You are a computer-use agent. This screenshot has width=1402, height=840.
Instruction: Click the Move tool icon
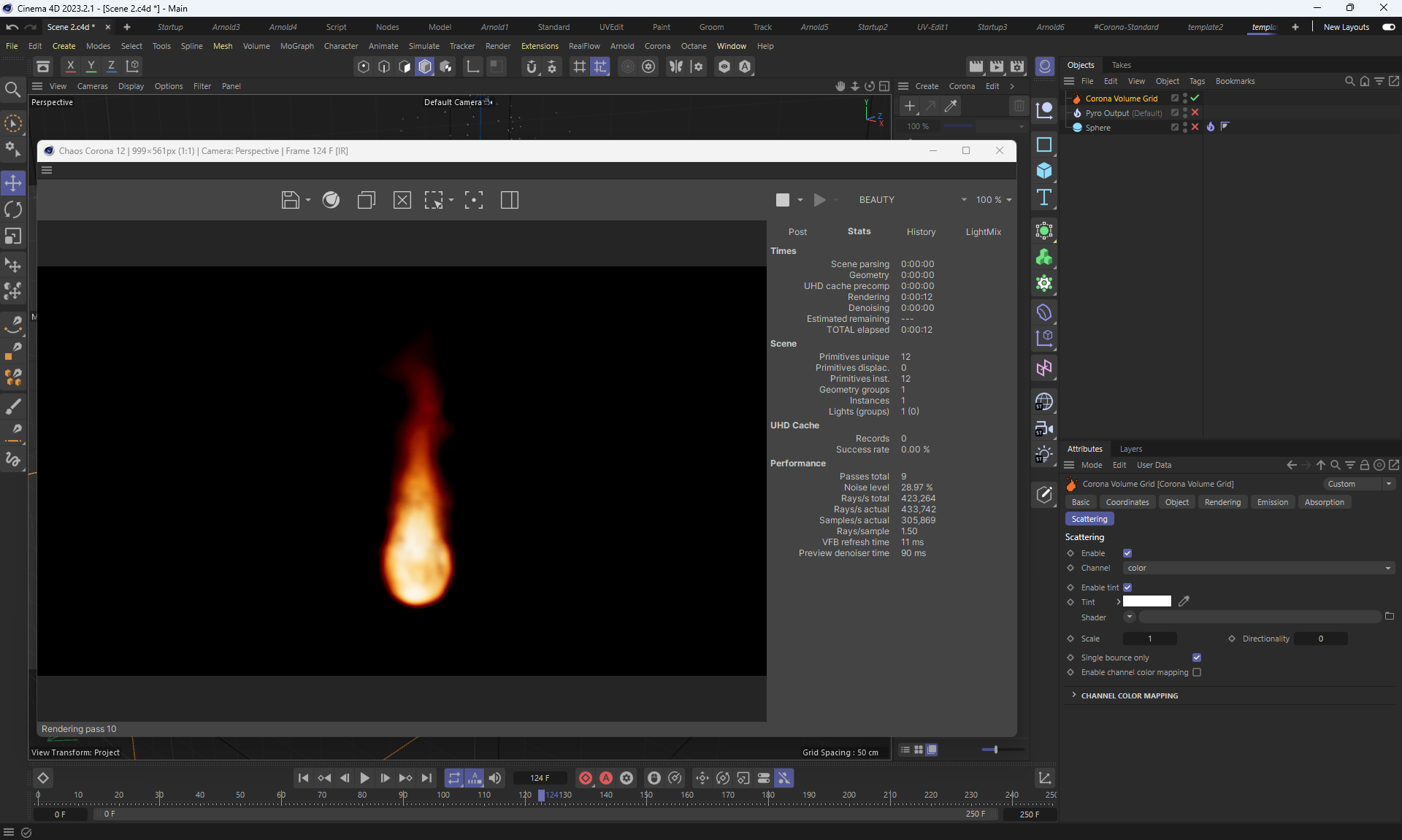tap(13, 182)
